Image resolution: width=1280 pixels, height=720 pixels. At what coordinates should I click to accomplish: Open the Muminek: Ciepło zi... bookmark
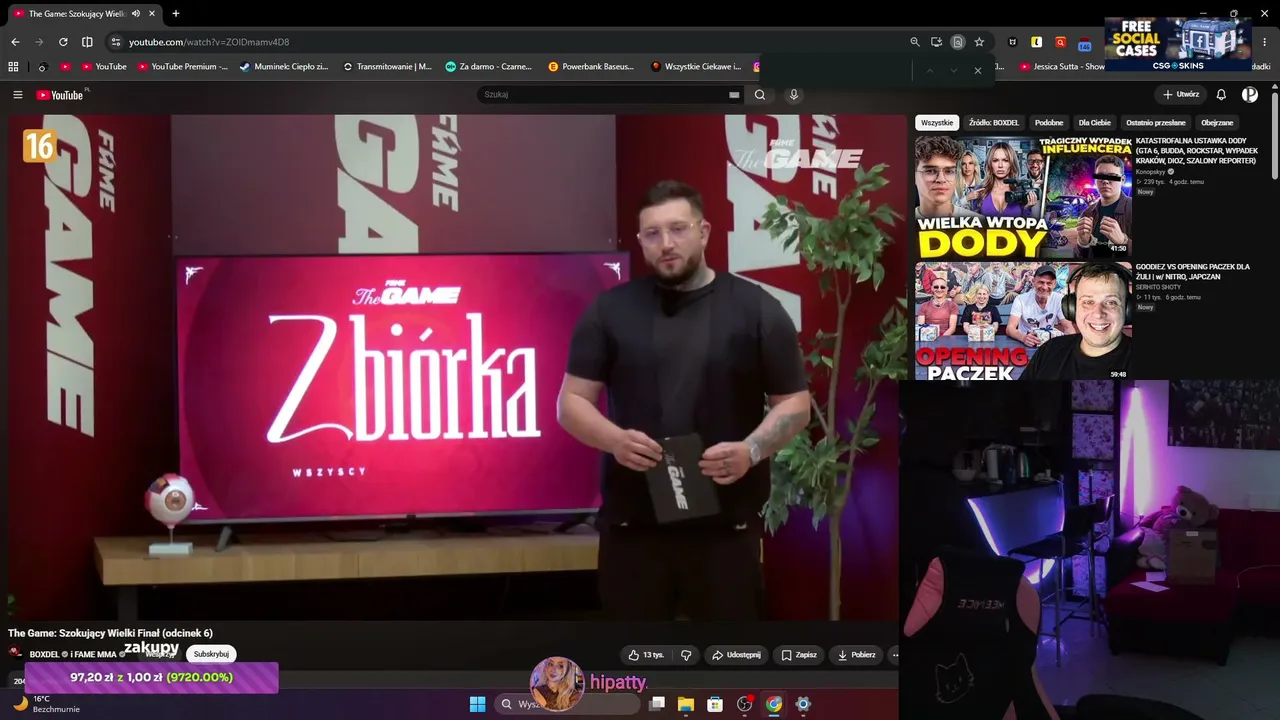284,67
